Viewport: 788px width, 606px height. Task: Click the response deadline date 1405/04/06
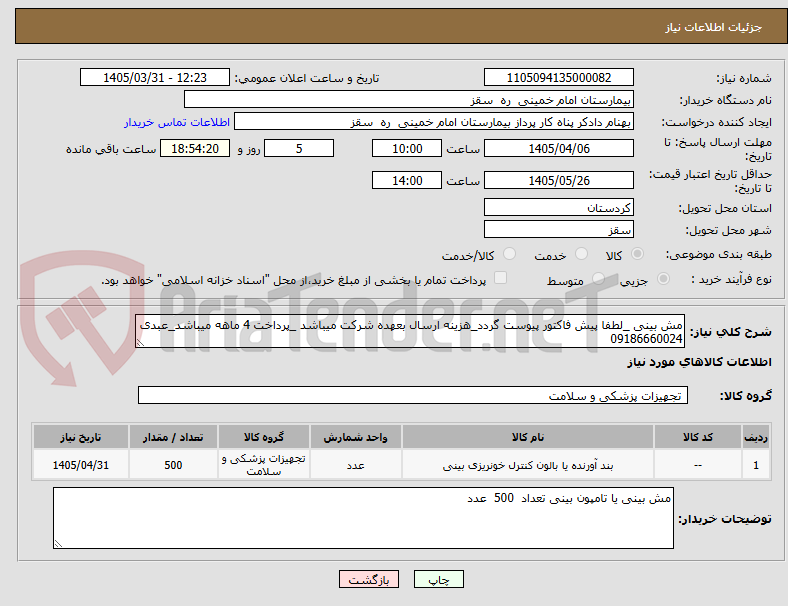click(x=558, y=148)
